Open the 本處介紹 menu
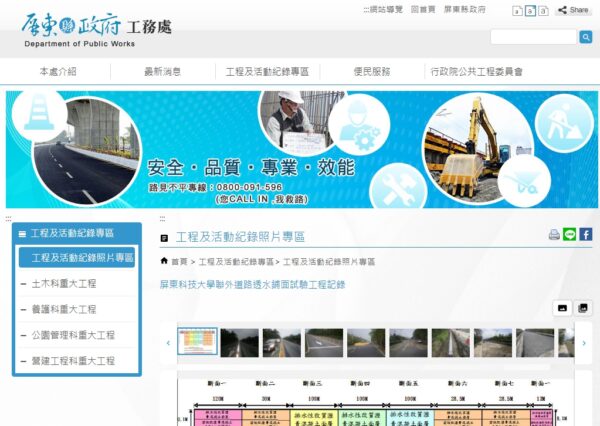The width and height of the screenshot is (600, 426). click(x=58, y=72)
